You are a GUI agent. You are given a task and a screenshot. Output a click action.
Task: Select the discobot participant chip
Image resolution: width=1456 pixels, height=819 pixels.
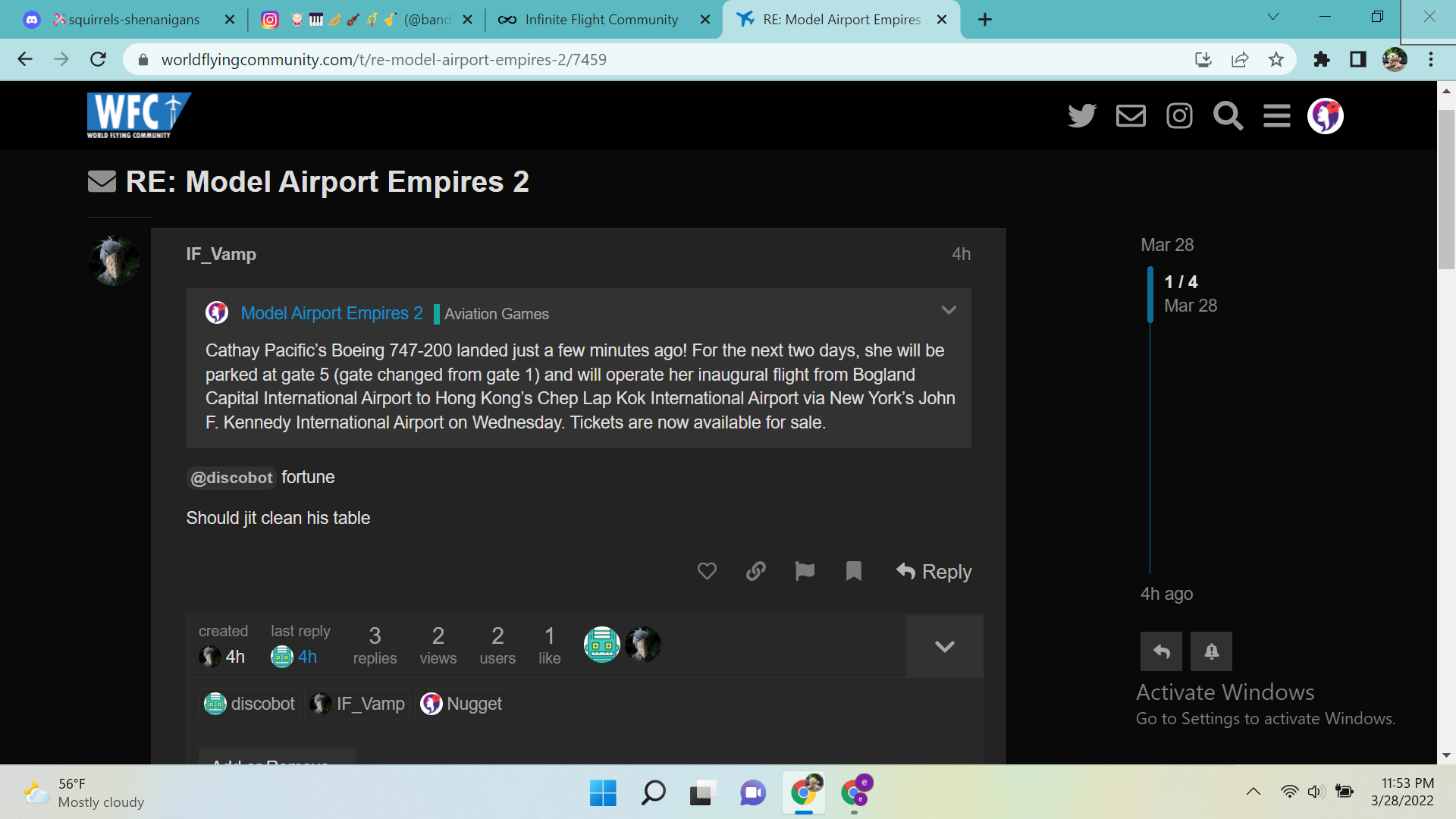pos(249,704)
